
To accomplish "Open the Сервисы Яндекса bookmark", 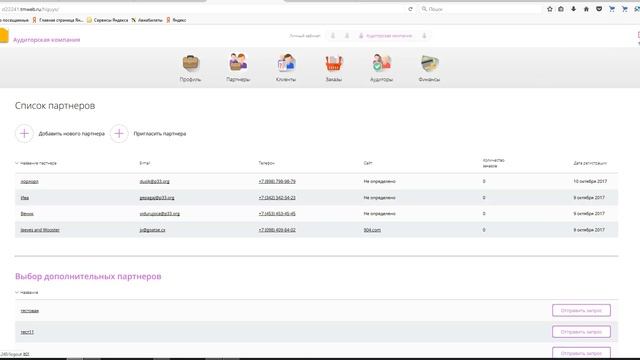I will (107, 20).
